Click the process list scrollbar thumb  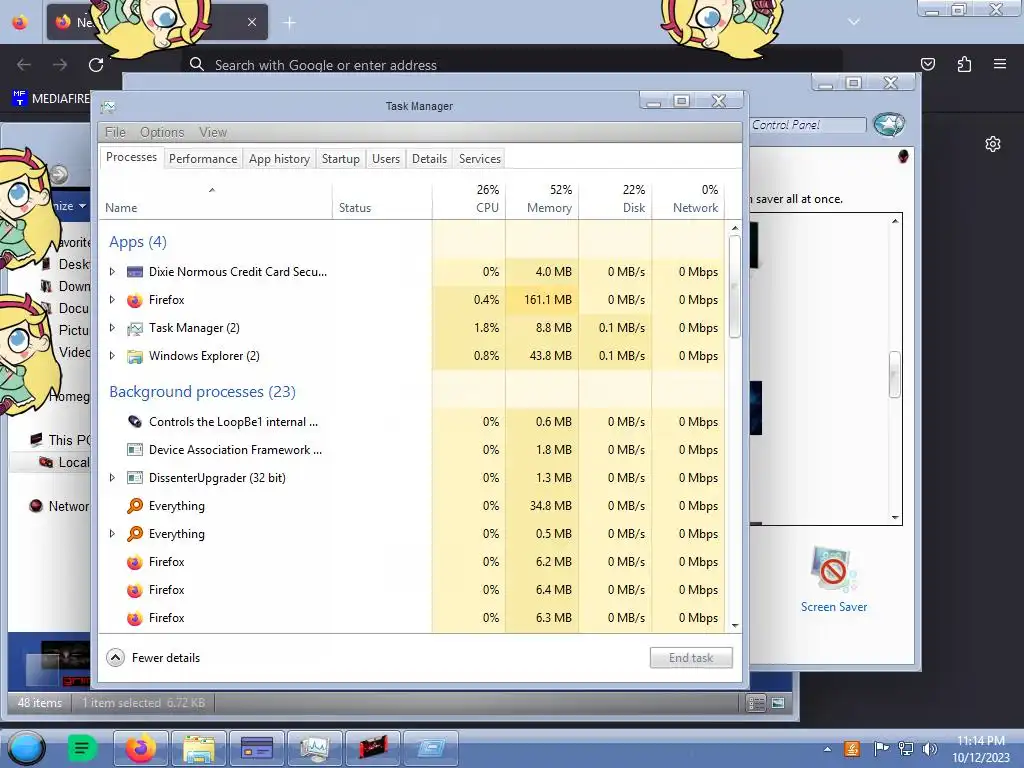735,286
